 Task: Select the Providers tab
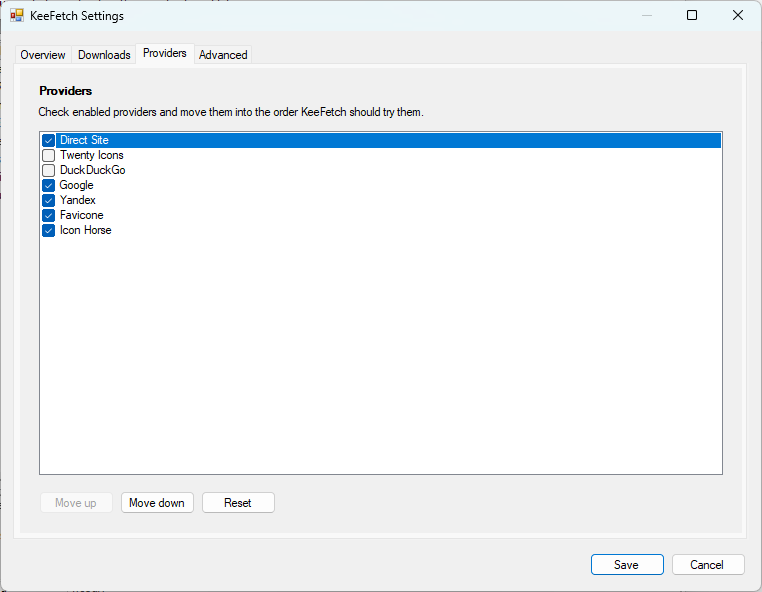coord(165,53)
